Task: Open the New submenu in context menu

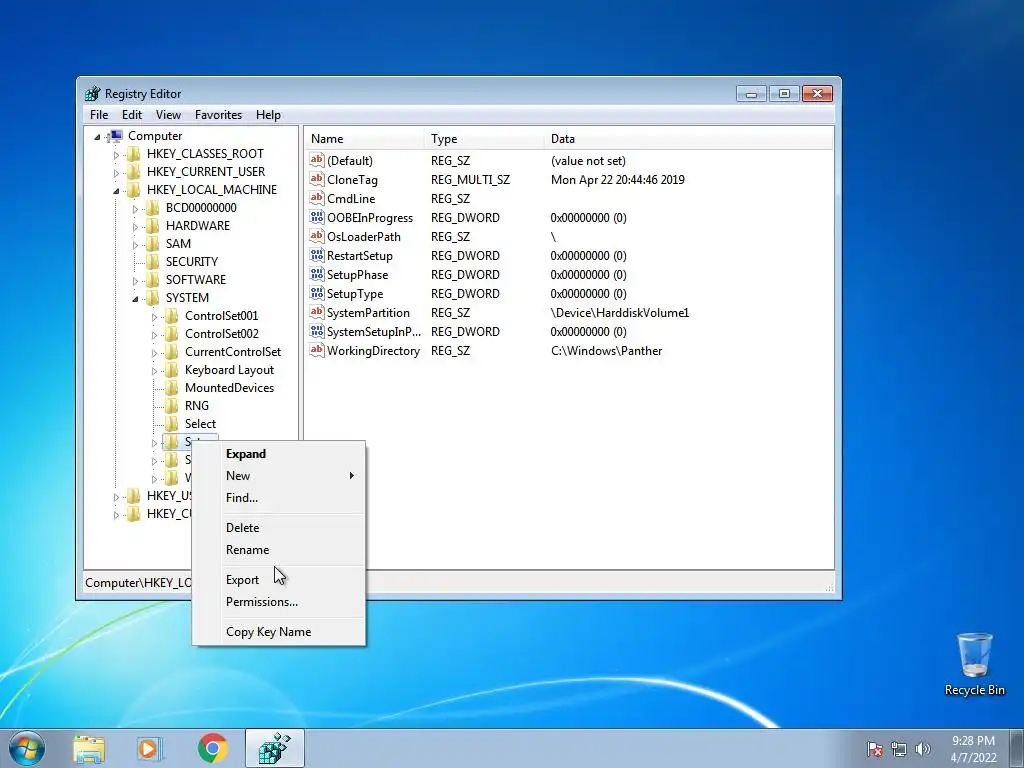Action: point(279,475)
